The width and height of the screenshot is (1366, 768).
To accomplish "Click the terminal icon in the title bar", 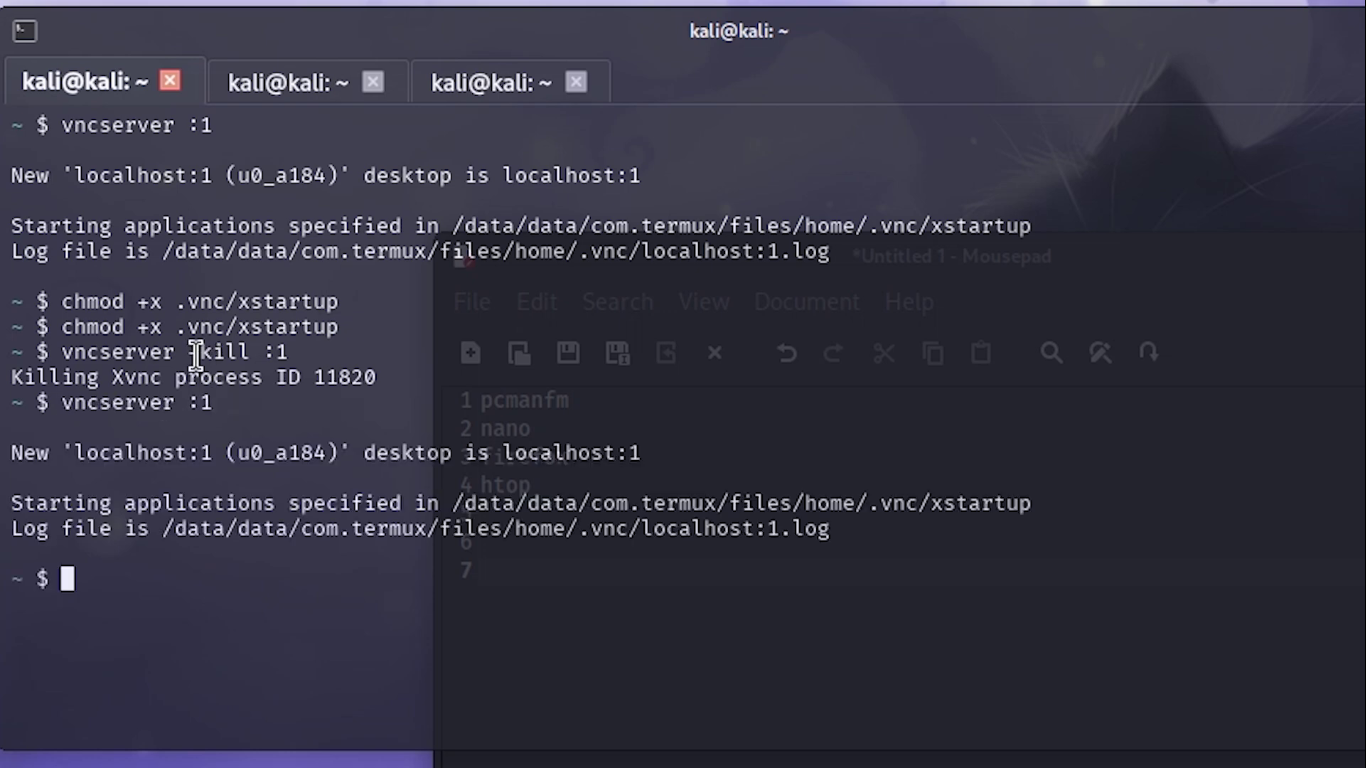I will tap(25, 31).
